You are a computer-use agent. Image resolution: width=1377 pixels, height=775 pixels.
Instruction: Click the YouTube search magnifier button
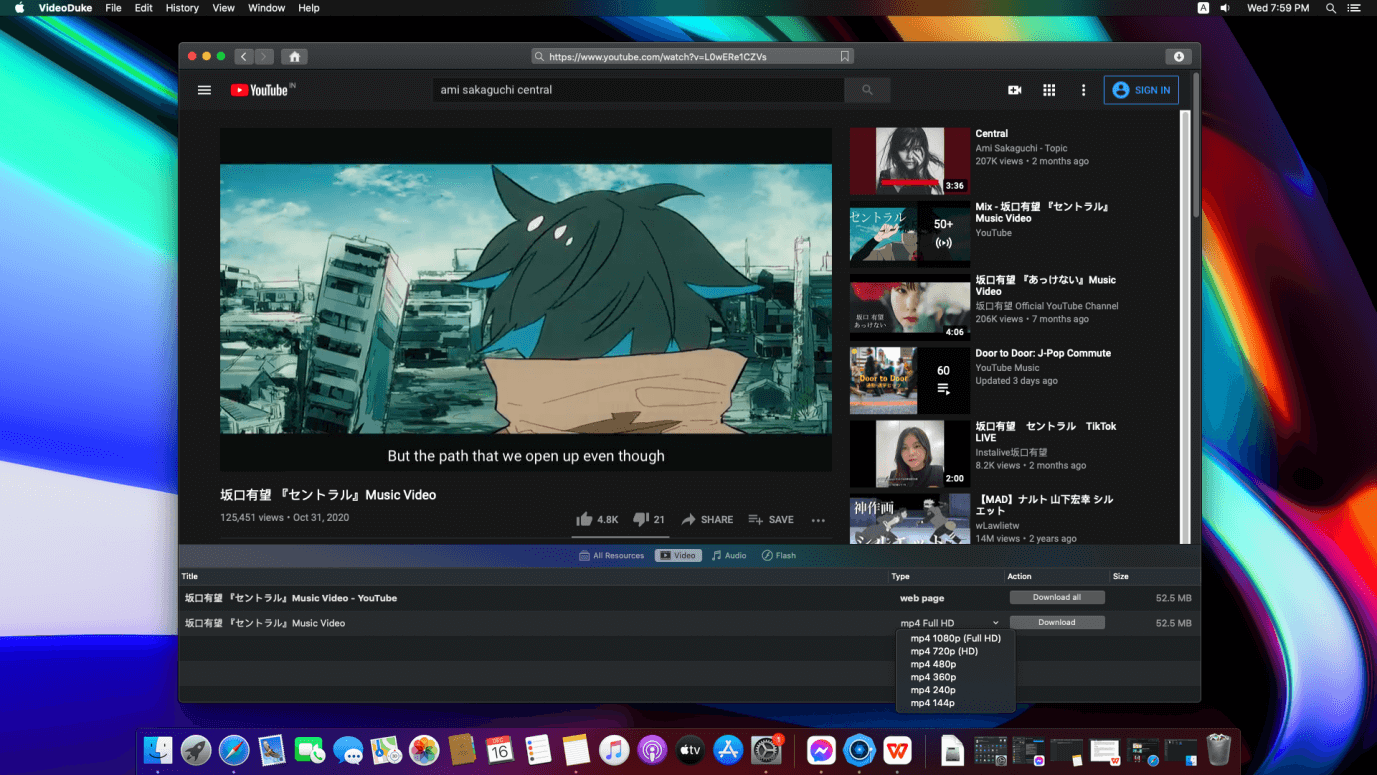pyautogui.click(x=867, y=90)
